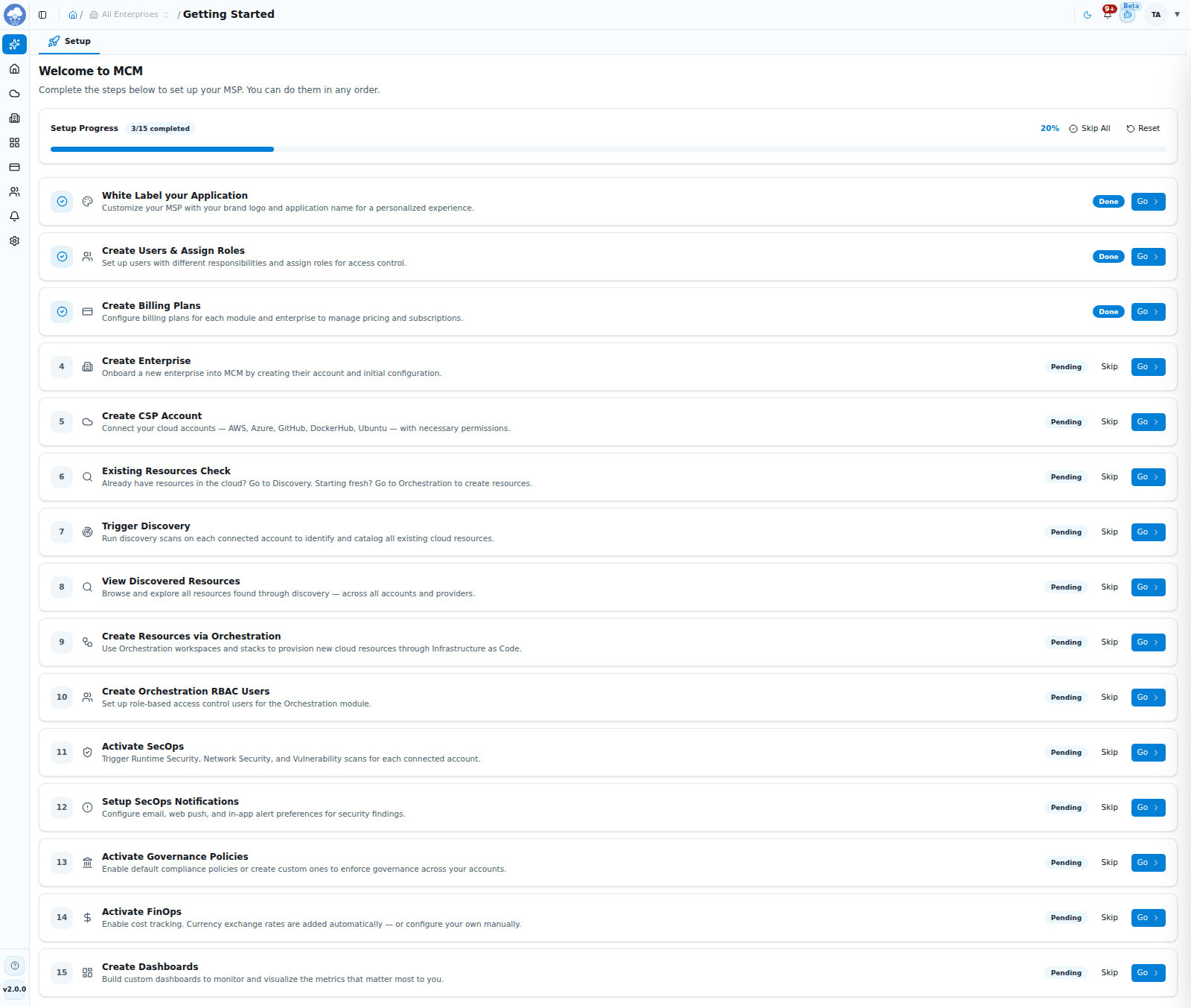This screenshot has width=1191, height=1008.
Task: Skip Create Orchestration RBAC Users step
Action: point(1109,698)
